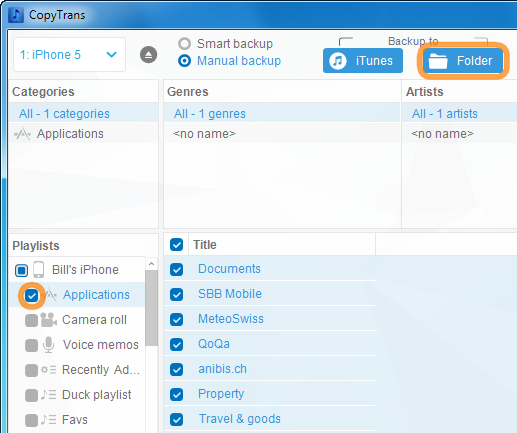The image size is (517, 433).
Task: Uncheck the Travel & goods checkbox
Action: click(x=176, y=419)
